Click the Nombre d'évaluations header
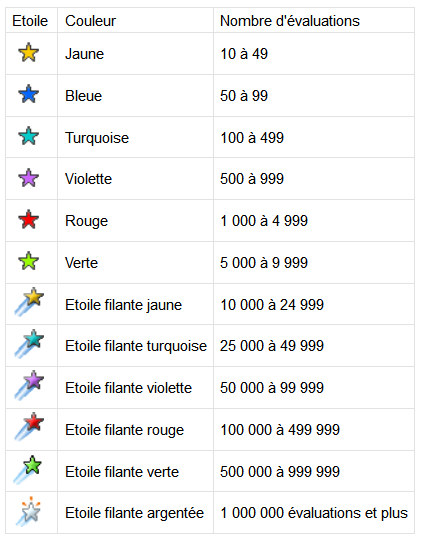Screen dimensions: 424x540 tap(290, 21)
